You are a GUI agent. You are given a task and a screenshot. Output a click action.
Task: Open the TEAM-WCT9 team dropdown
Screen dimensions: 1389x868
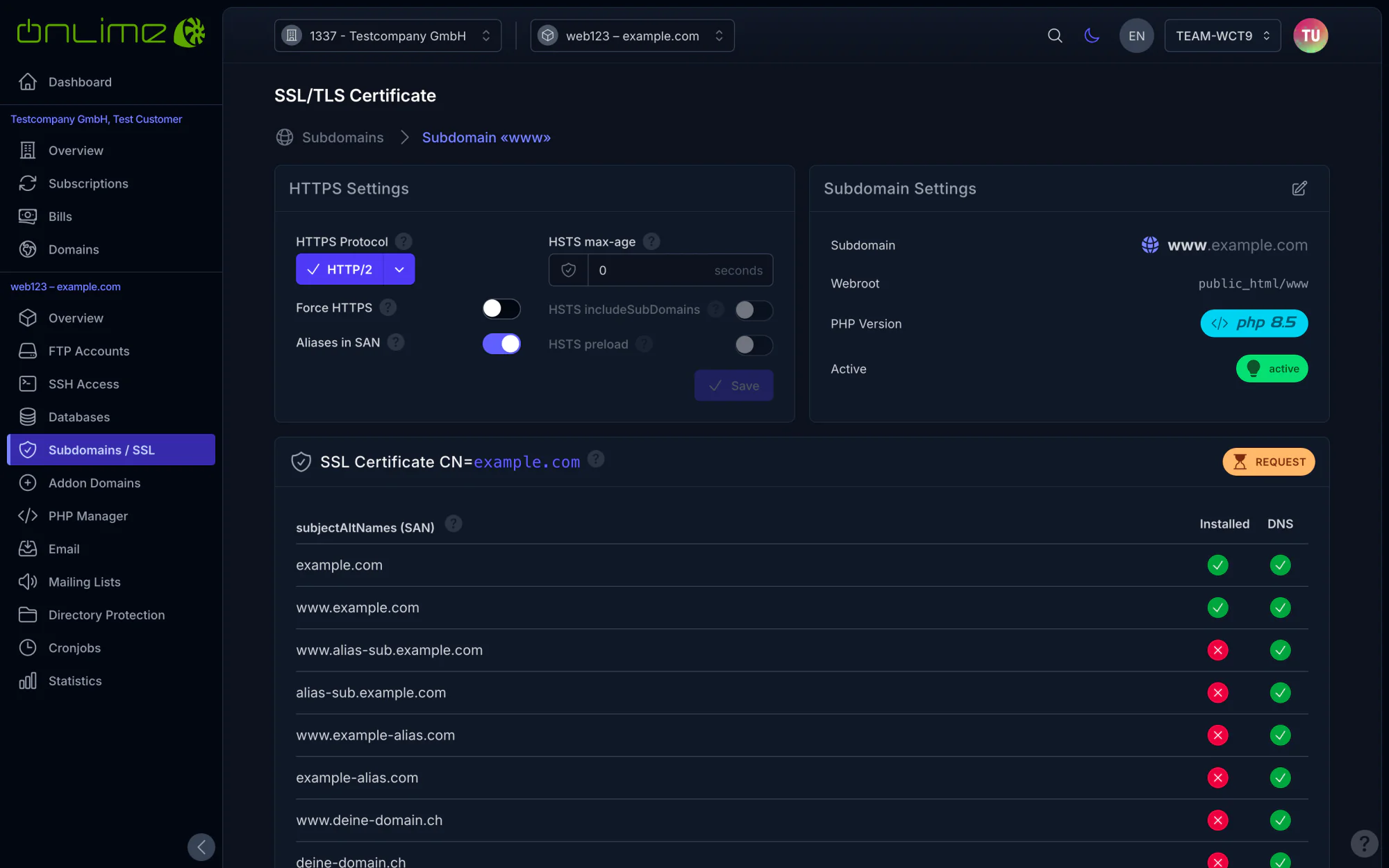click(1222, 35)
